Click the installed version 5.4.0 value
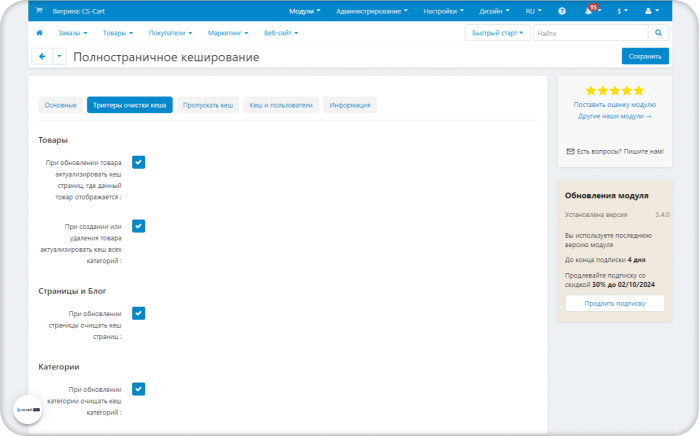 [x=662, y=215]
